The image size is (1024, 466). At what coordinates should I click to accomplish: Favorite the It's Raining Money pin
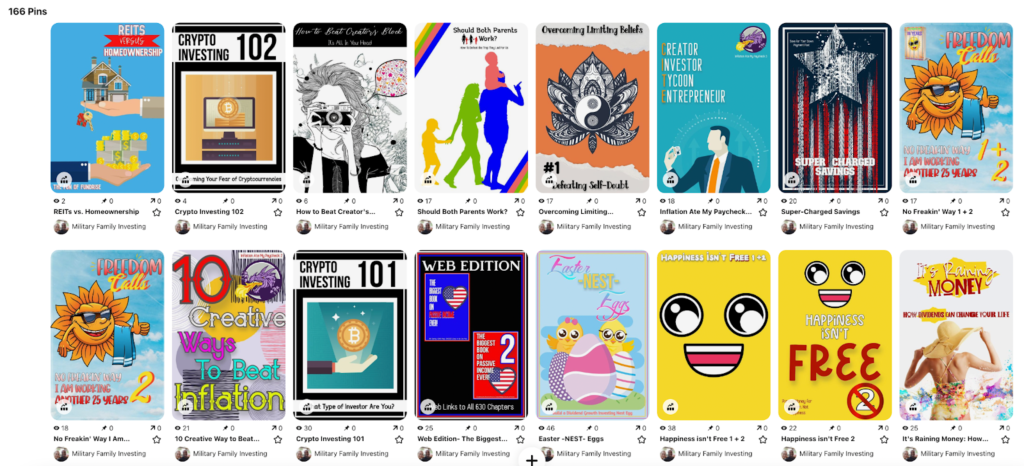click(1005, 439)
